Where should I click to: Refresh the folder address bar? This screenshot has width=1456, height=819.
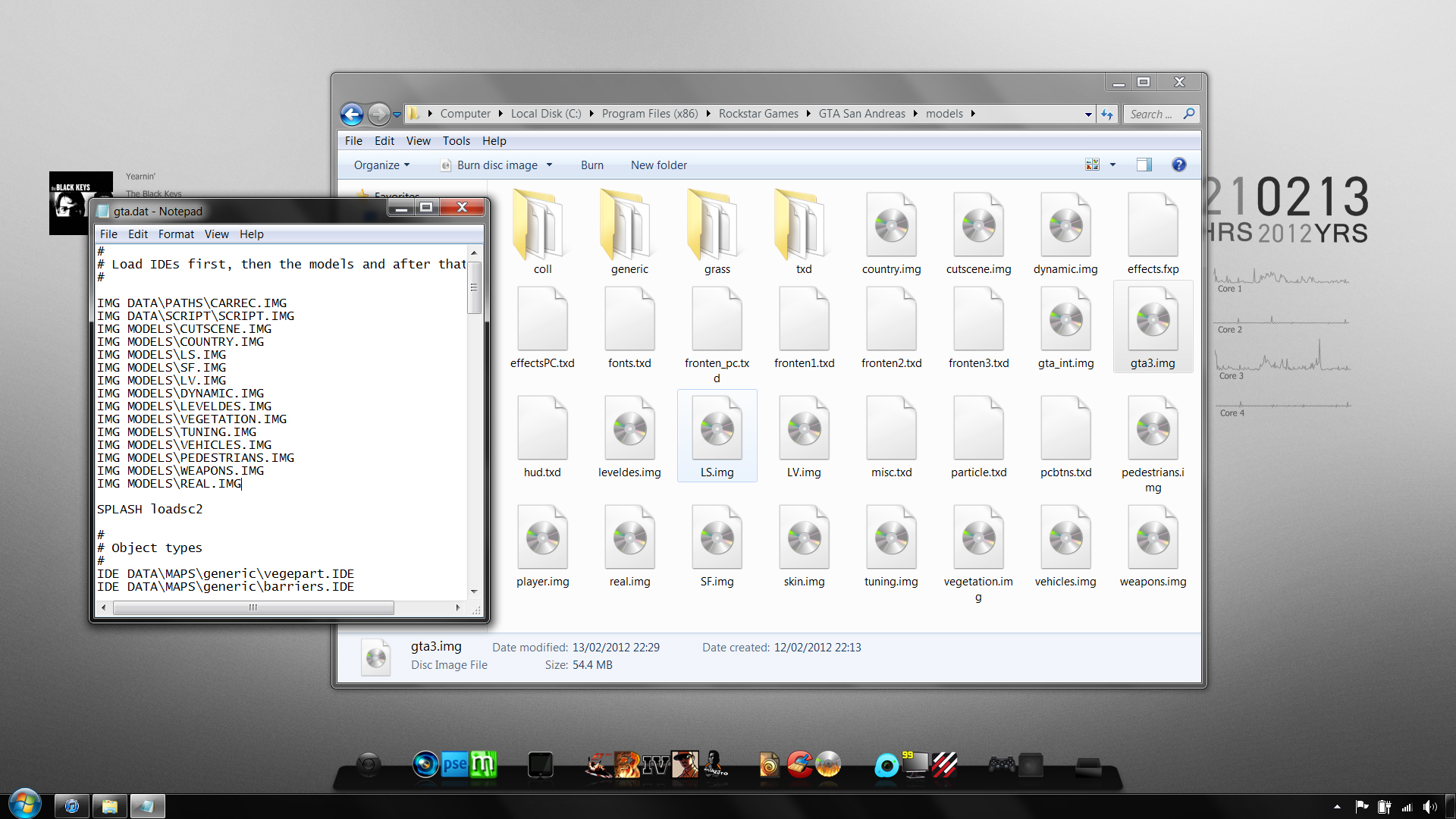(x=1107, y=115)
